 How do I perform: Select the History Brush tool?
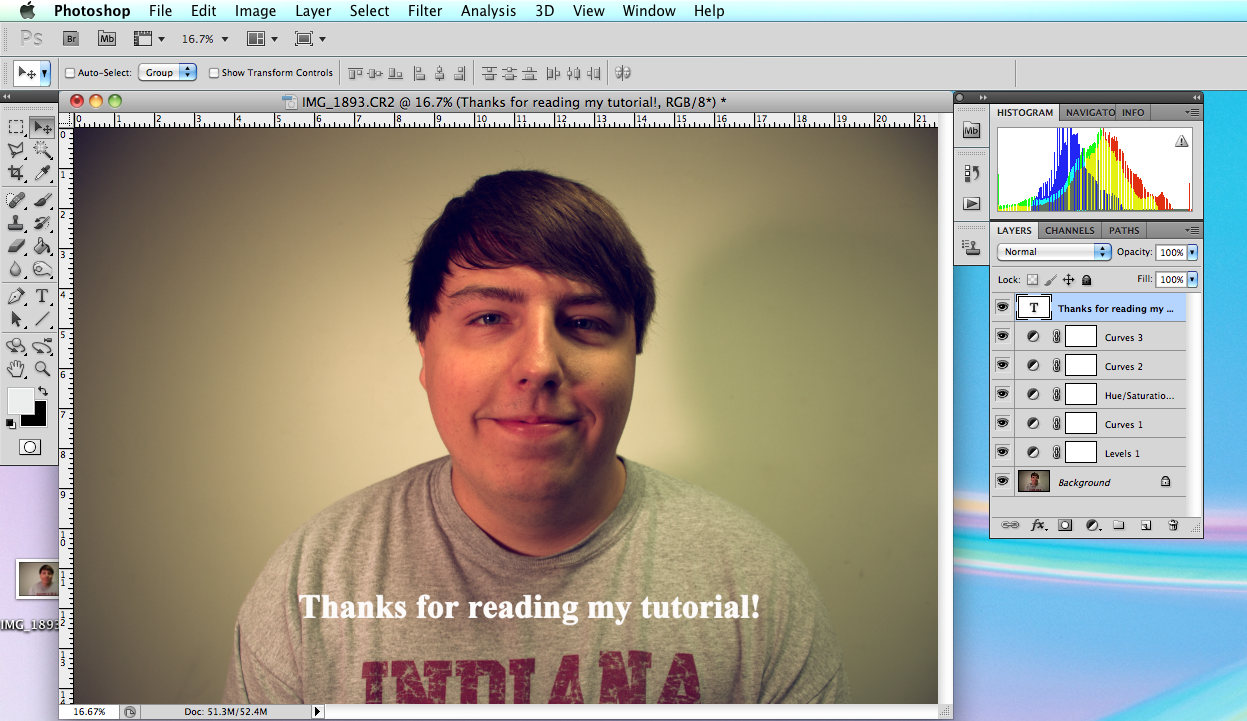(42, 223)
